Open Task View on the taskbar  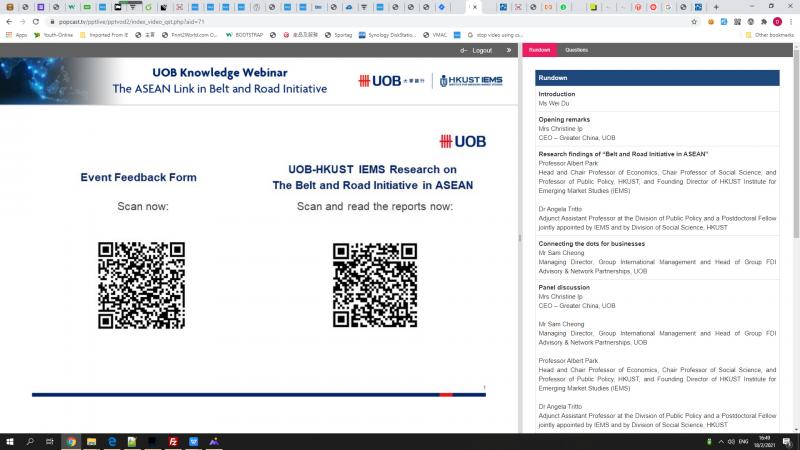coord(49,442)
